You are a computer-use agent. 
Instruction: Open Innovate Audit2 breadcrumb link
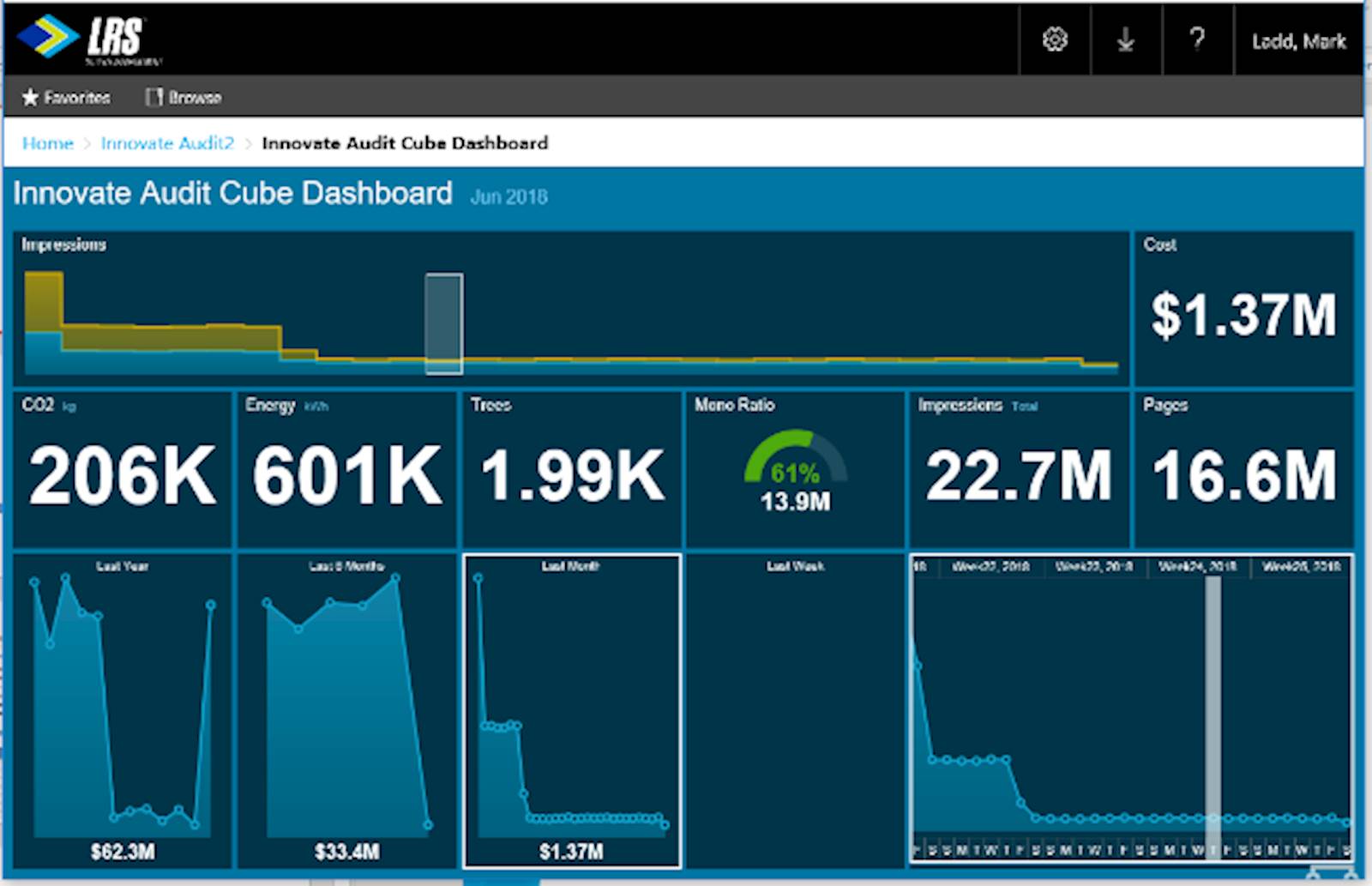click(x=167, y=143)
